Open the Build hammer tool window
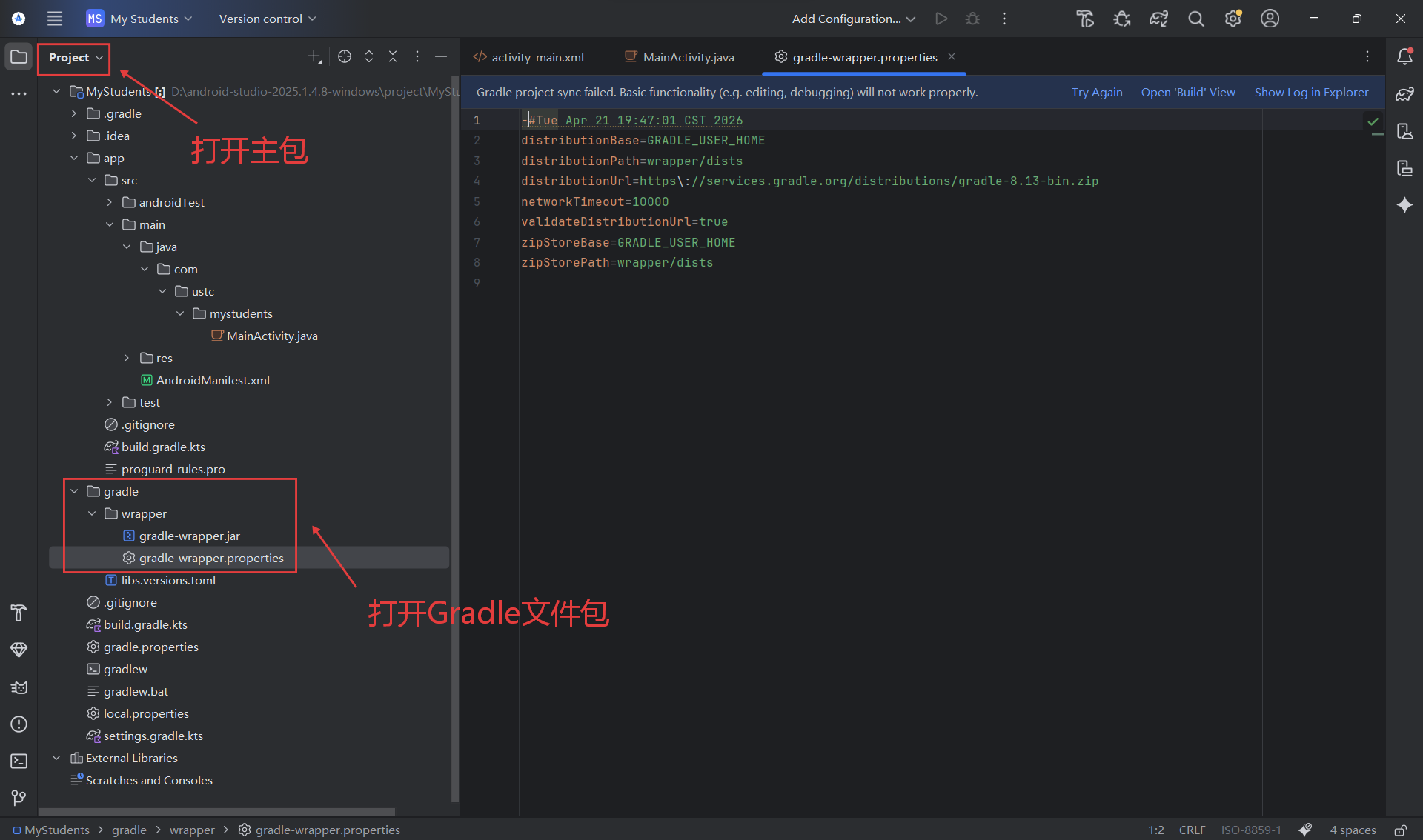 (x=19, y=613)
